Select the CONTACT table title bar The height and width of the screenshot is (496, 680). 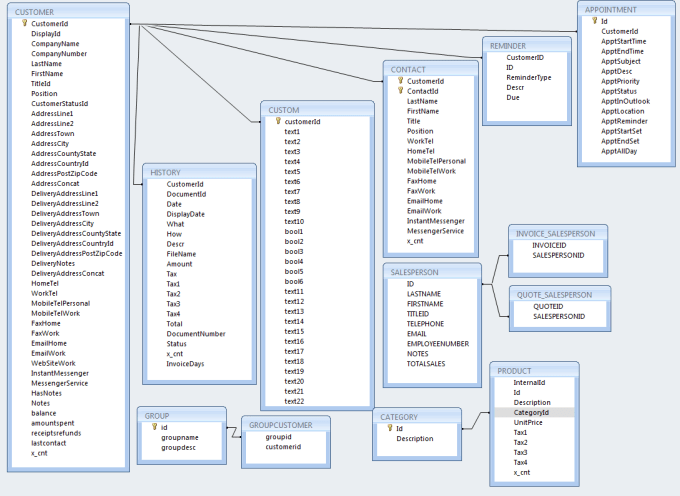coord(431,69)
